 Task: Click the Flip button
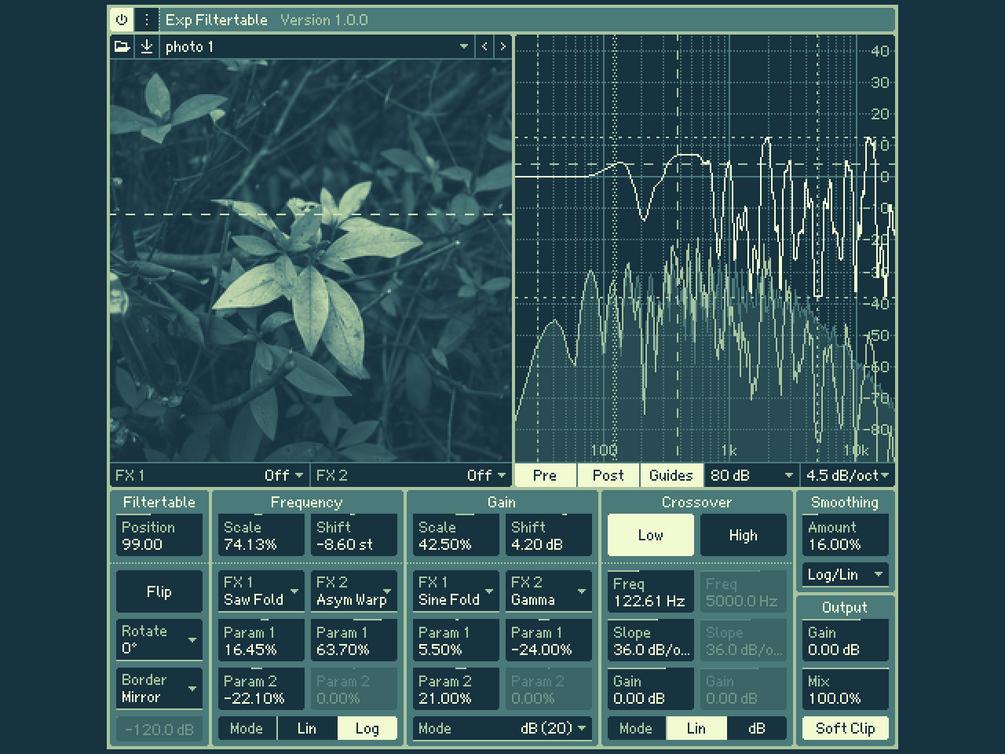click(x=159, y=591)
